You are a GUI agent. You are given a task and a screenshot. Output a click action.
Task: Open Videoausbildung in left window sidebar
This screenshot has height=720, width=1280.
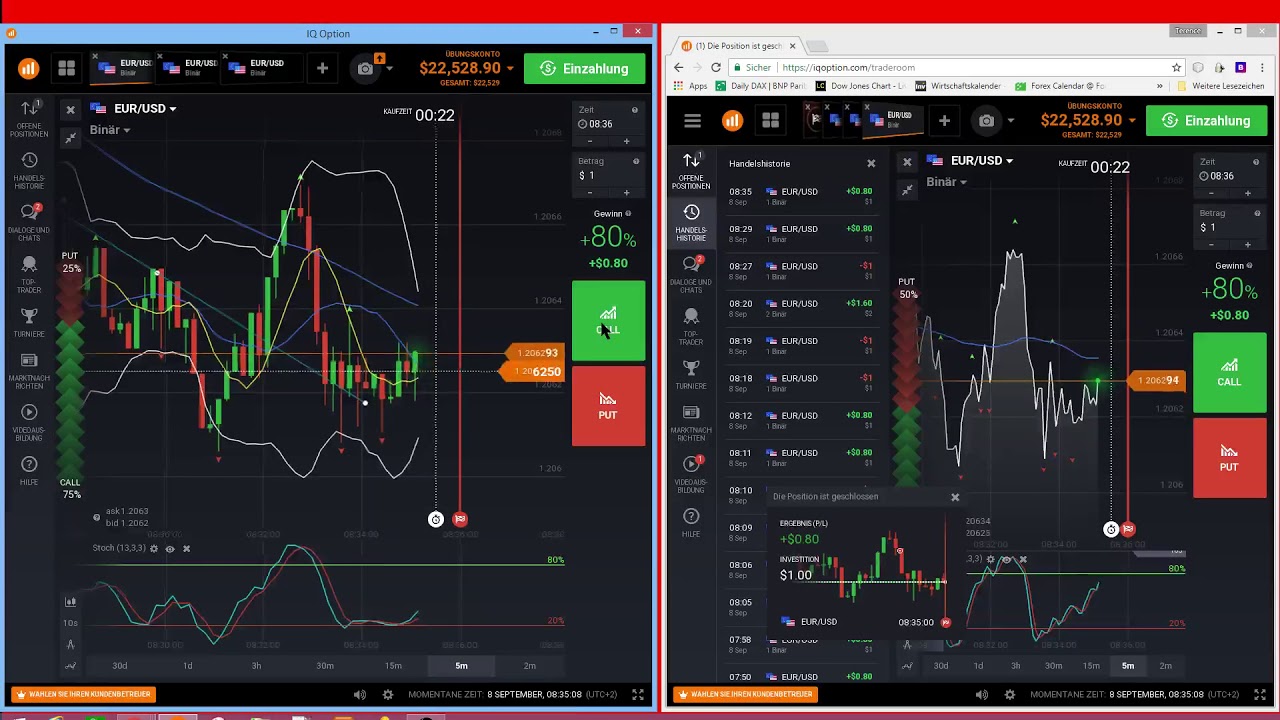click(29, 422)
